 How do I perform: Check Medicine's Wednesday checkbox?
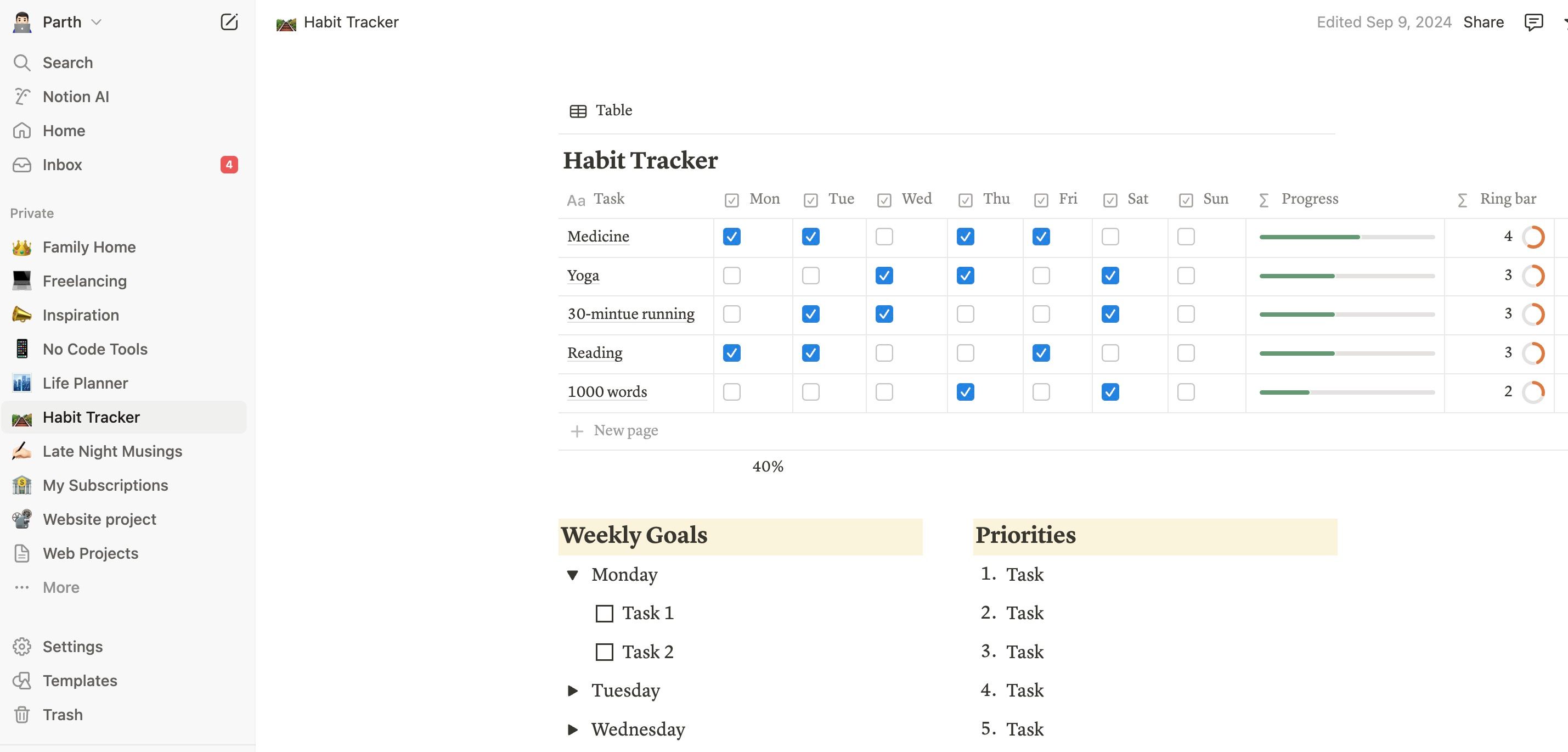click(x=884, y=237)
